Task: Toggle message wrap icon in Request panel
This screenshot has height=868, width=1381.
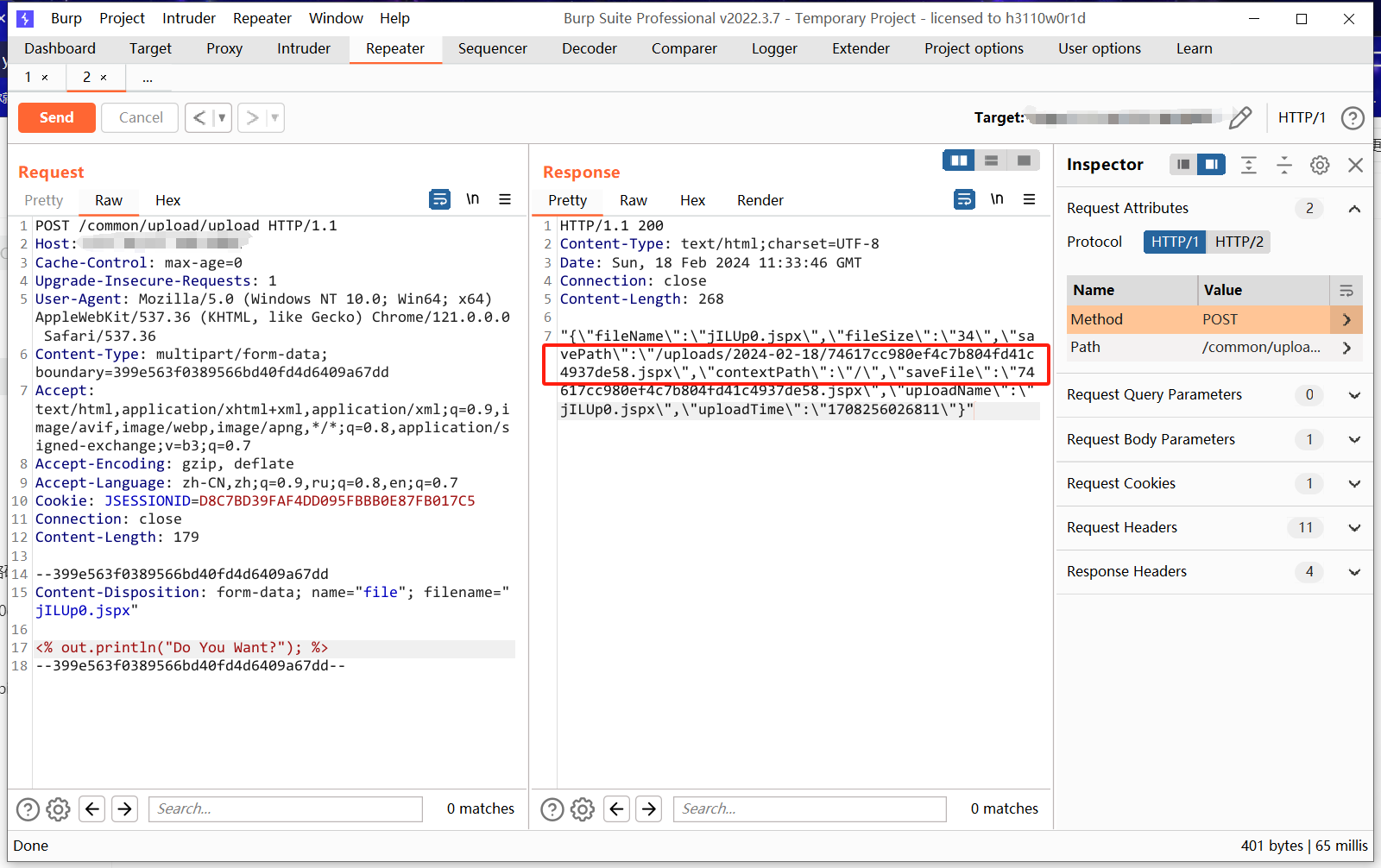Action: 439,199
